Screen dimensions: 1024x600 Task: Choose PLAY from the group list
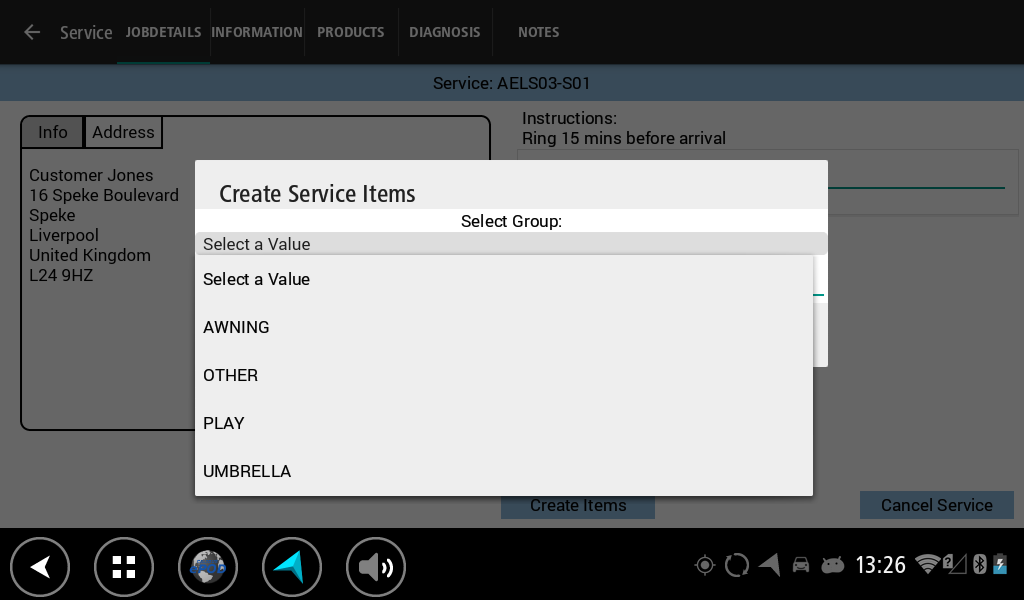(504, 423)
